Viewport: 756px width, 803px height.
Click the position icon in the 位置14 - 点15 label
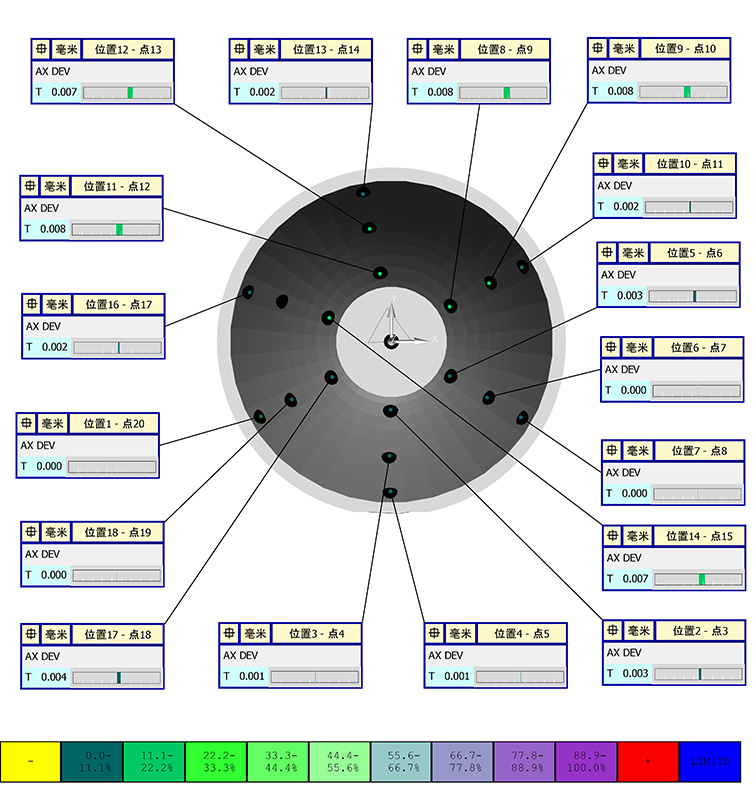pyautogui.click(x=613, y=536)
